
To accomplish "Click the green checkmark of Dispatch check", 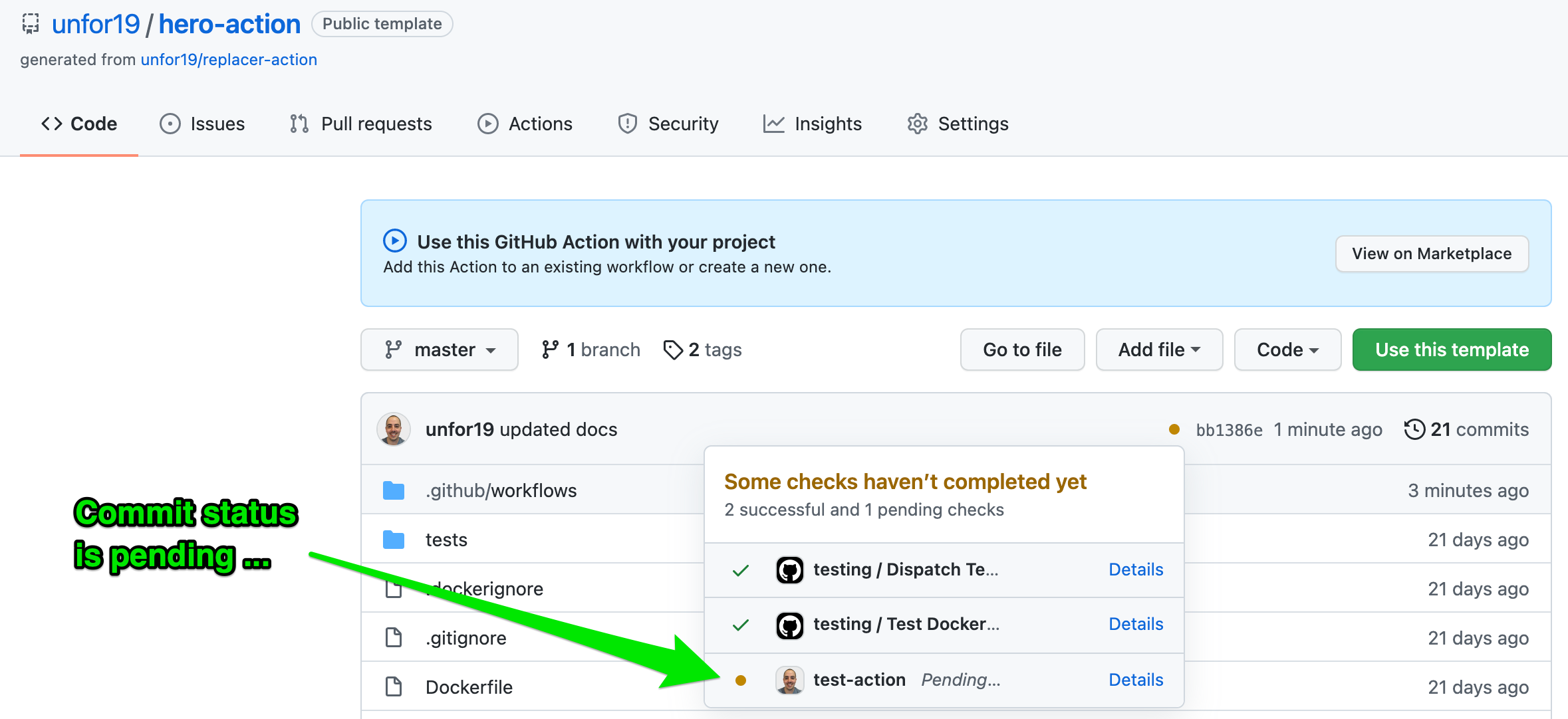I will pos(741,570).
